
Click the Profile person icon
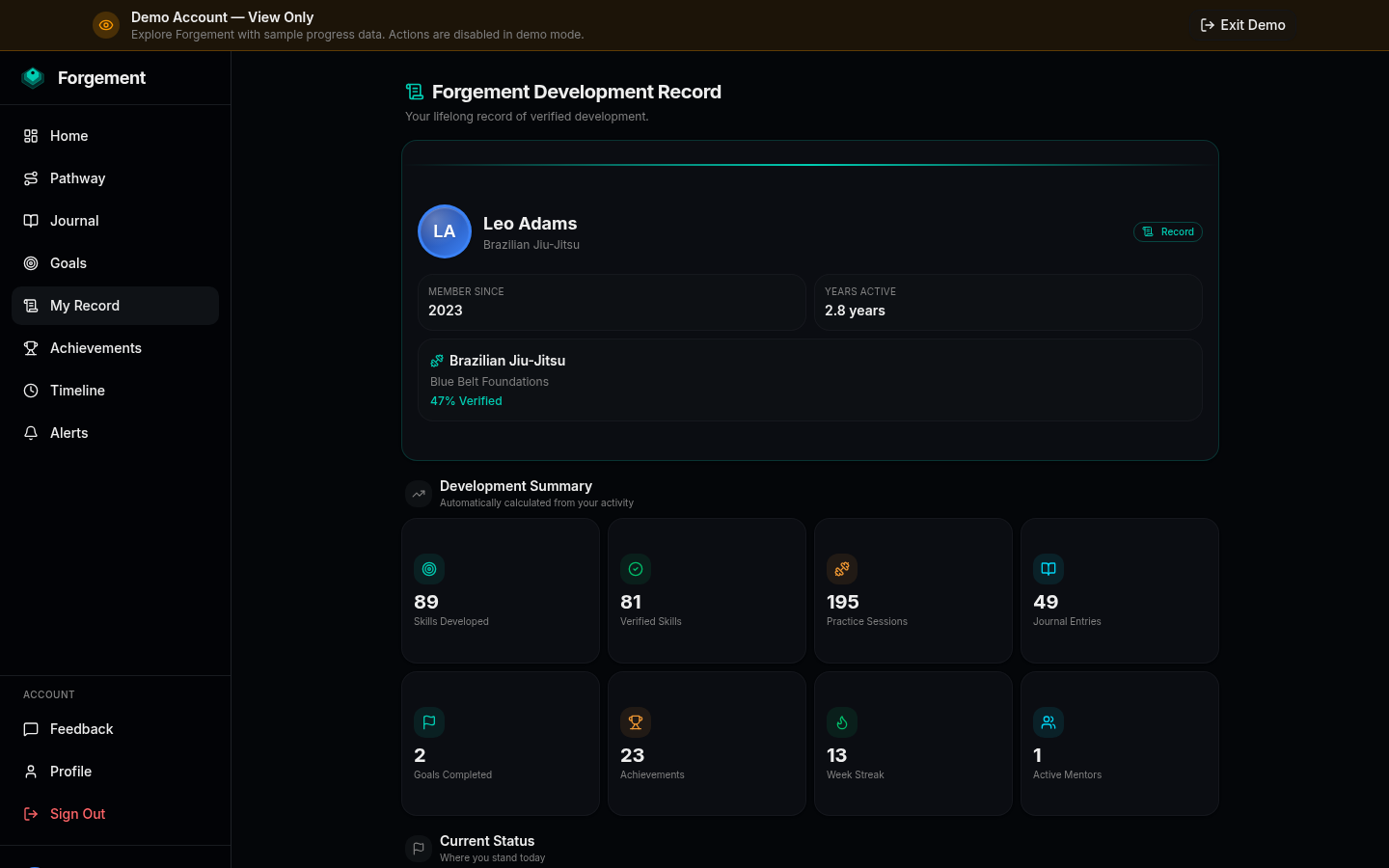coord(31,772)
